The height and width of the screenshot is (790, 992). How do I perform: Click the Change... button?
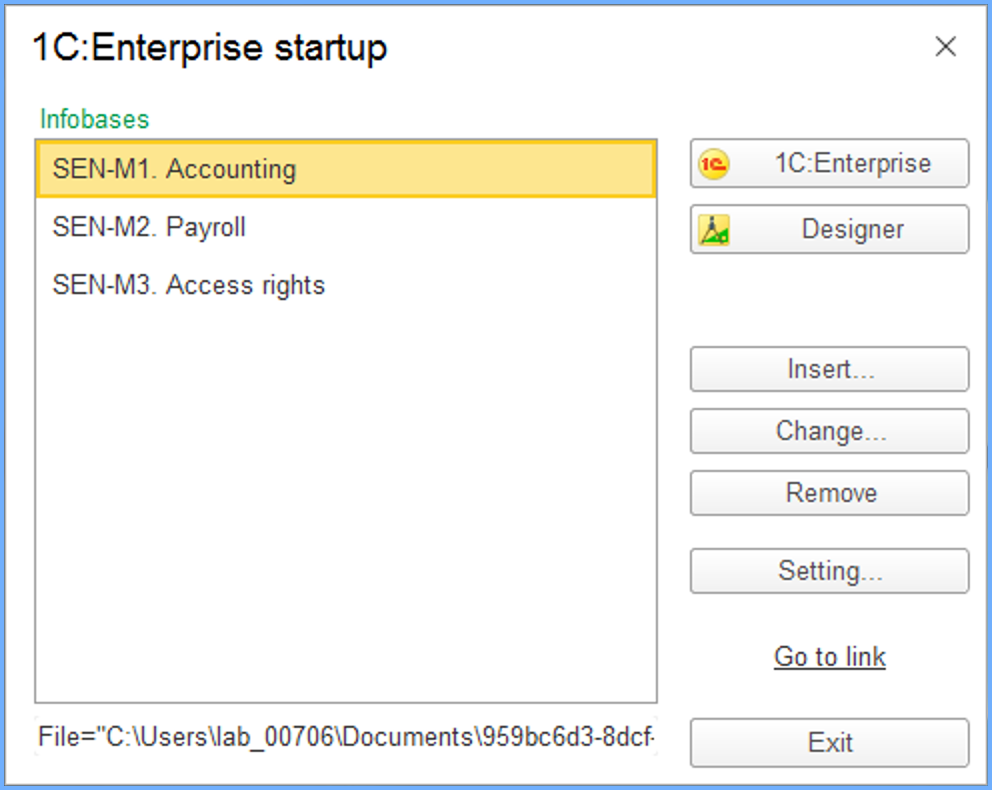coord(829,432)
